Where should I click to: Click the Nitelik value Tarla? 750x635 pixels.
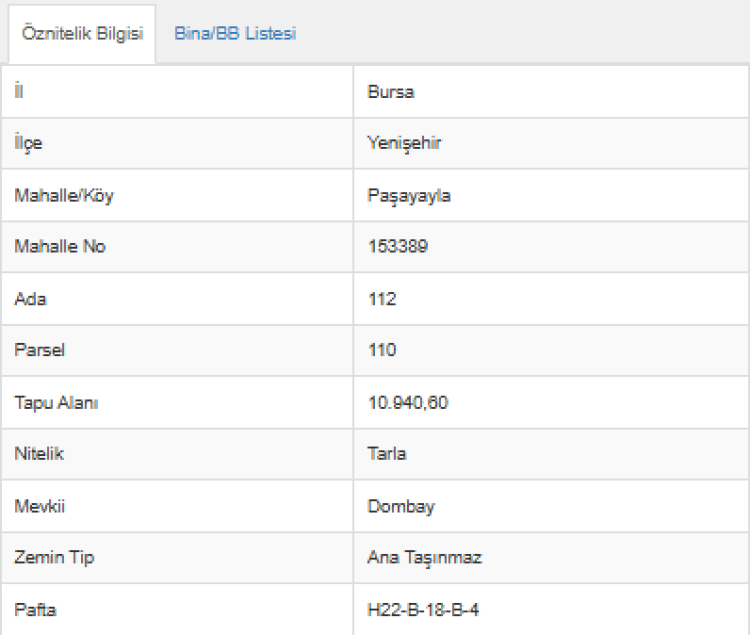coord(387,453)
